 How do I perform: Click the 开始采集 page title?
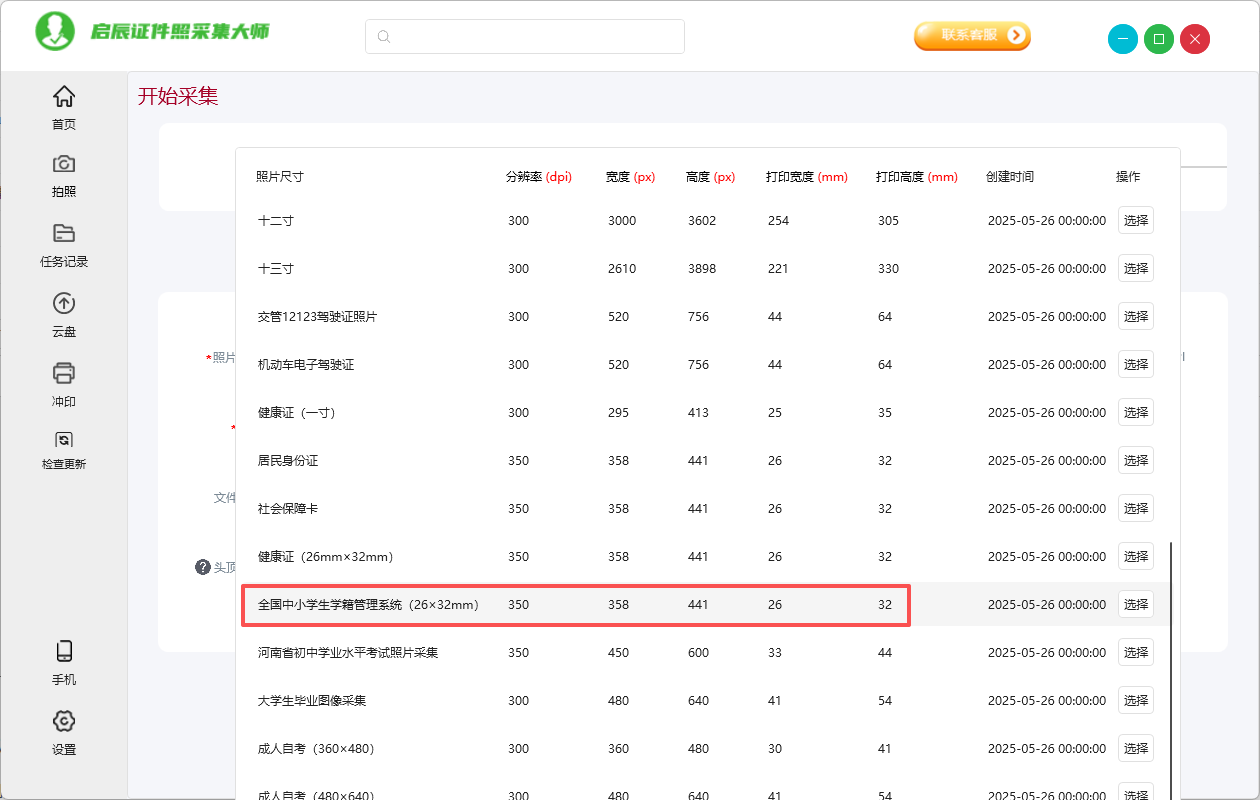point(178,96)
